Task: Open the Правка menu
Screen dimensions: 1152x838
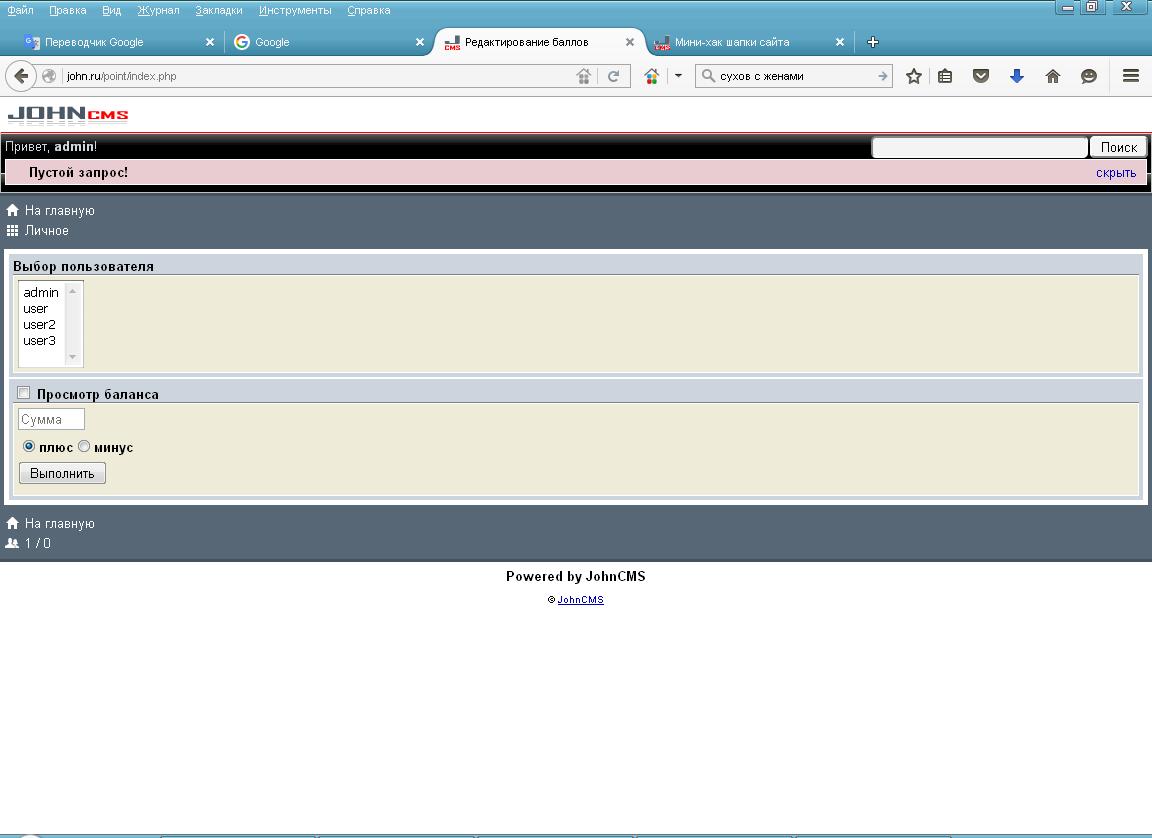Action: point(68,10)
